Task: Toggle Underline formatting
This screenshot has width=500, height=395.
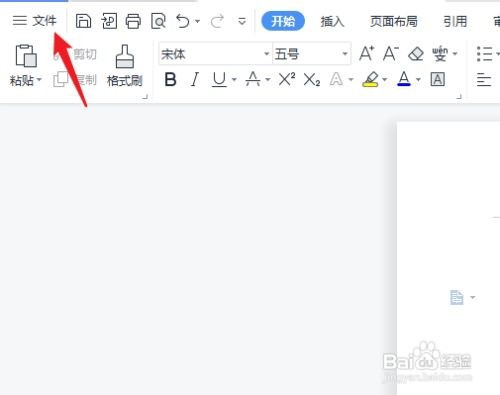Action: click(219, 80)
